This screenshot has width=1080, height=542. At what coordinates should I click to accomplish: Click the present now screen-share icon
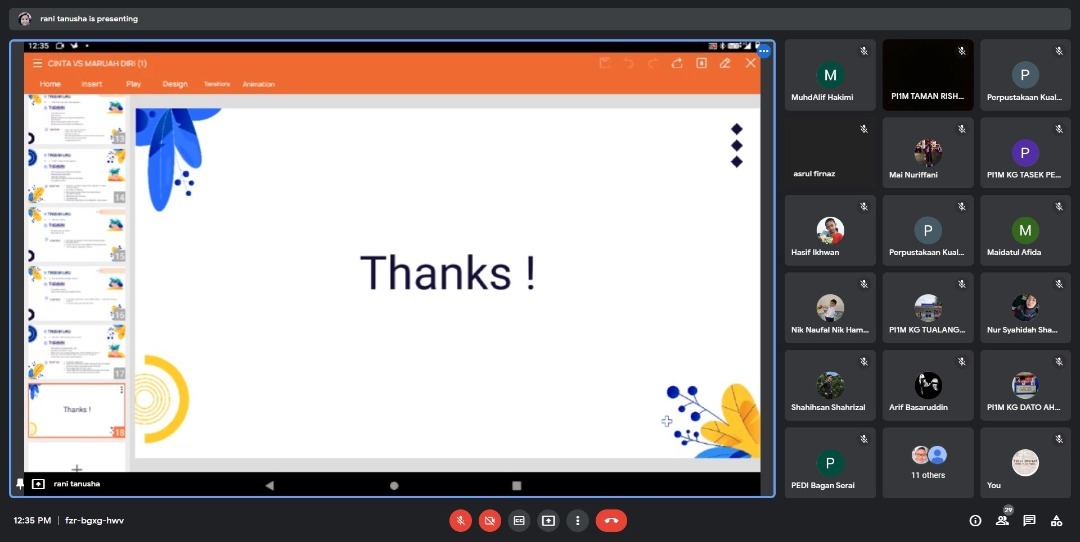(x=548, y=520)
